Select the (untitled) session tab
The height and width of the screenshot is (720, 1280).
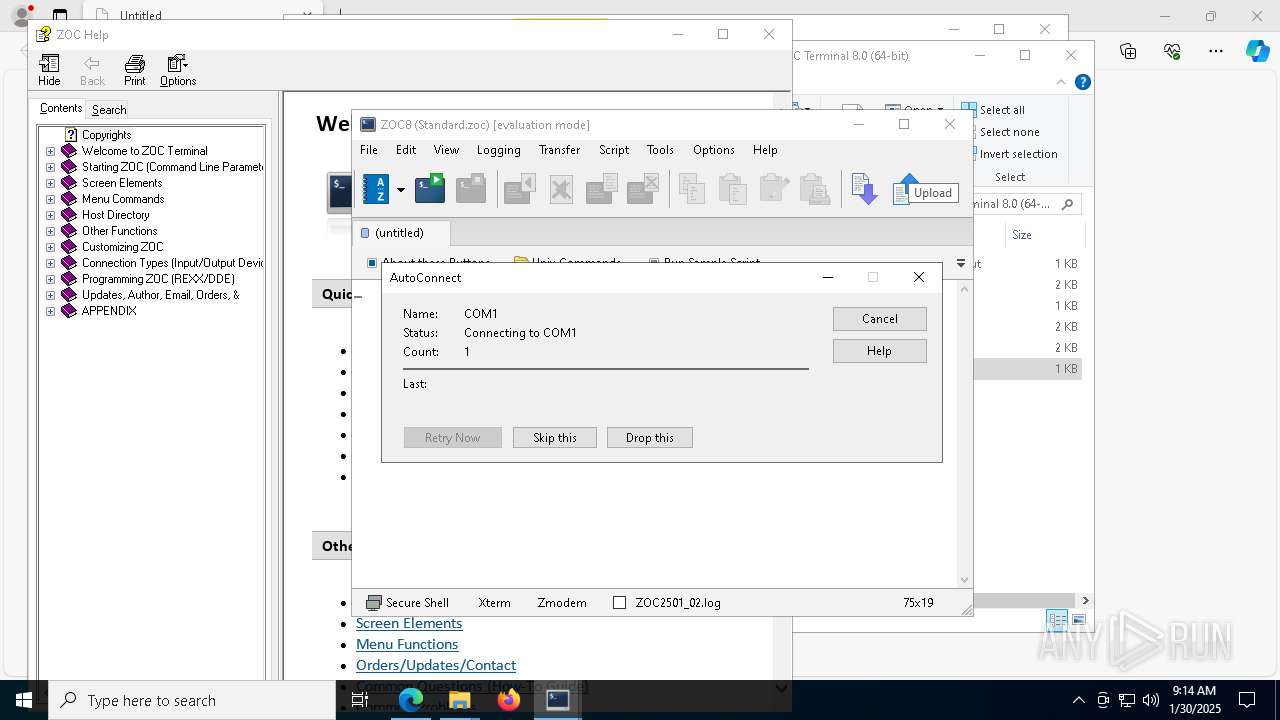point(400,233)
